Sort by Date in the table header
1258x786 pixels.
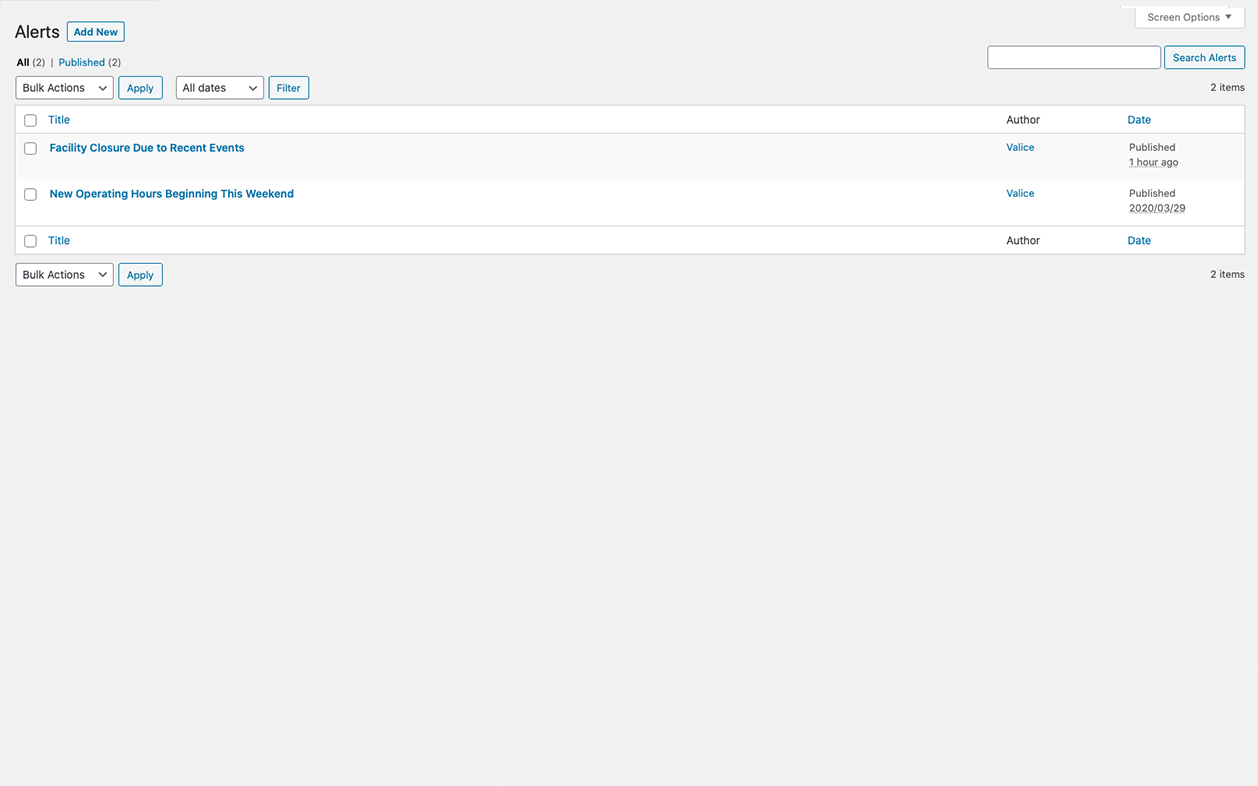[1139, 120]
